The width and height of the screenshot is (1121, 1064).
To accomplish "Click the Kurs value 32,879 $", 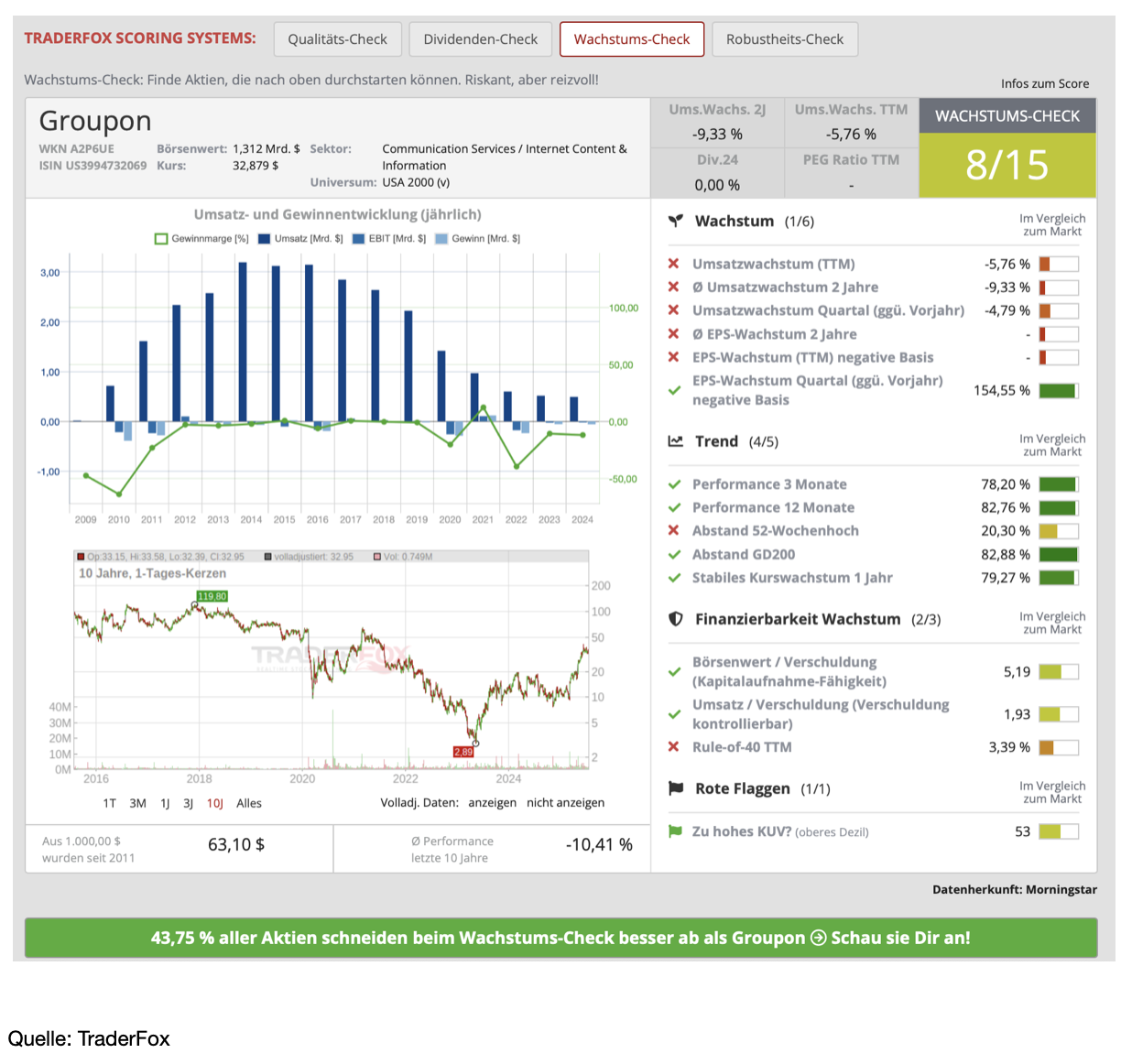I will [256, 166].
